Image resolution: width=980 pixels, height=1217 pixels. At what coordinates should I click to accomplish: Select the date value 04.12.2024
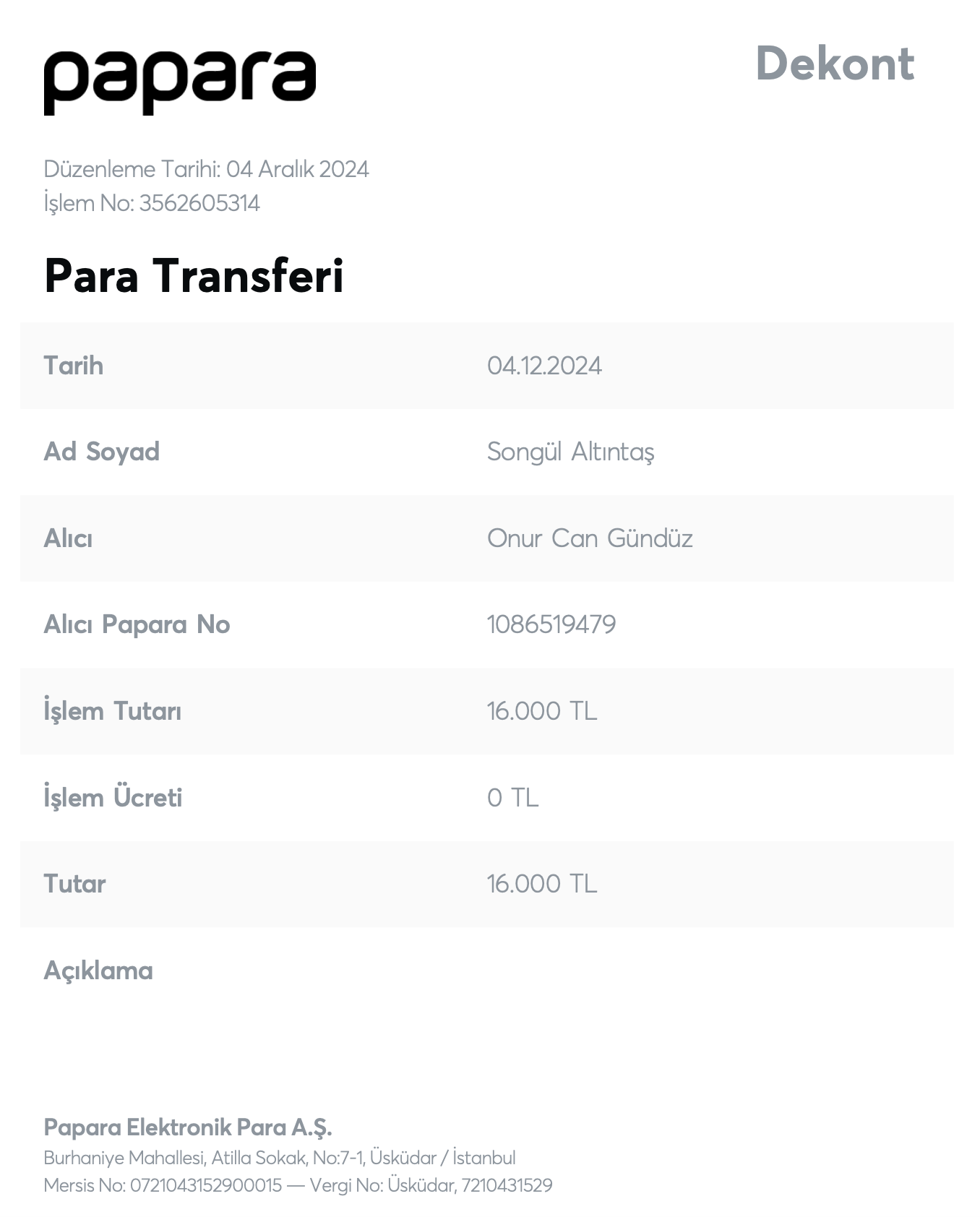(x=544, y=366)
